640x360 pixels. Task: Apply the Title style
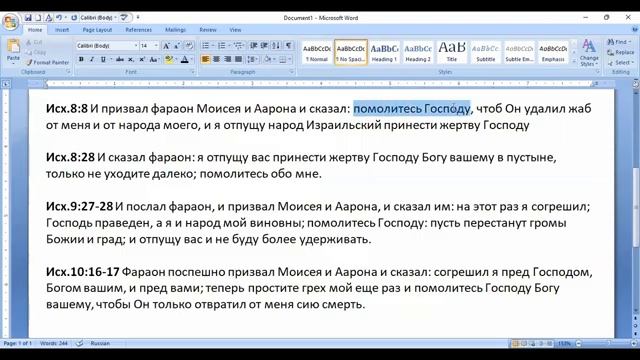451,52
